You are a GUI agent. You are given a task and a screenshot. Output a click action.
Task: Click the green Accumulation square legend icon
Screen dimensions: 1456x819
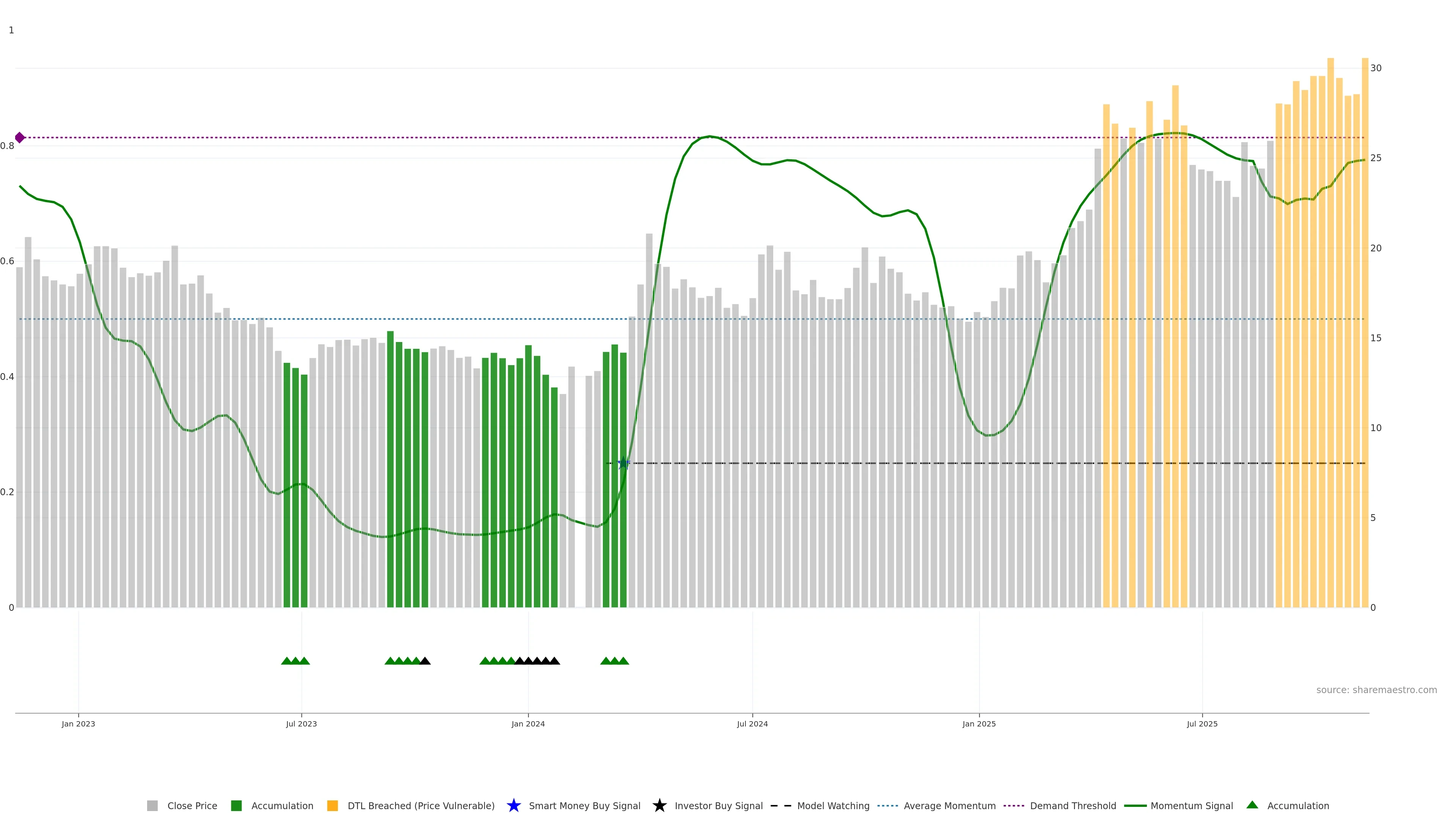tap(236, 805)
